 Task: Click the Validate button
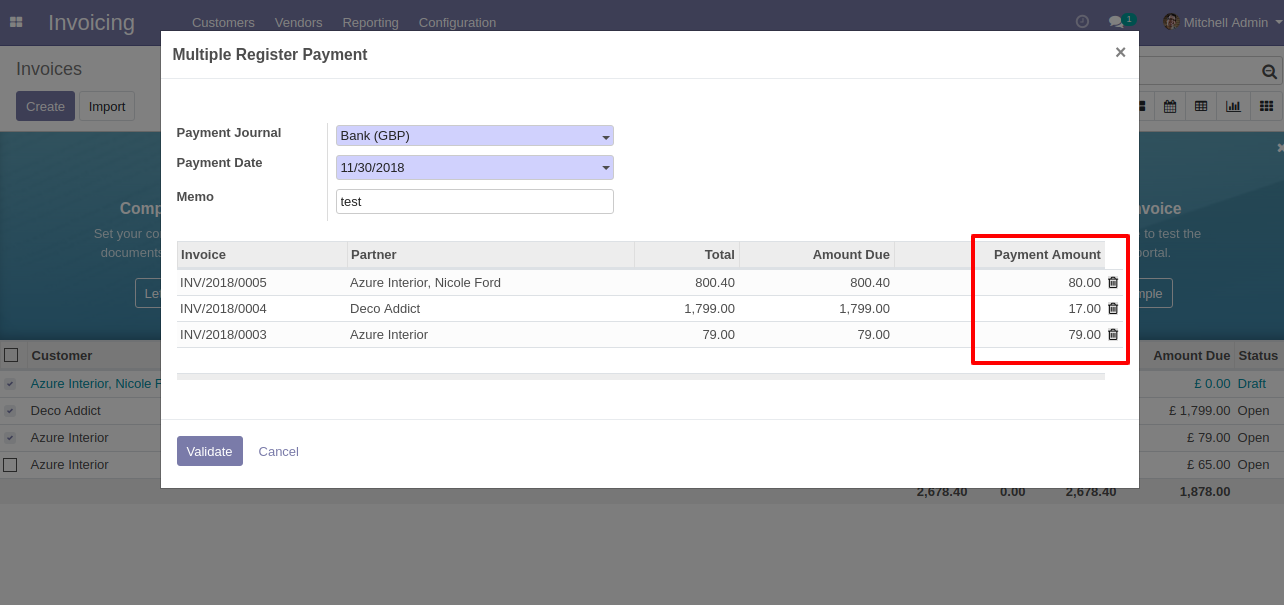tap(210, 451)
